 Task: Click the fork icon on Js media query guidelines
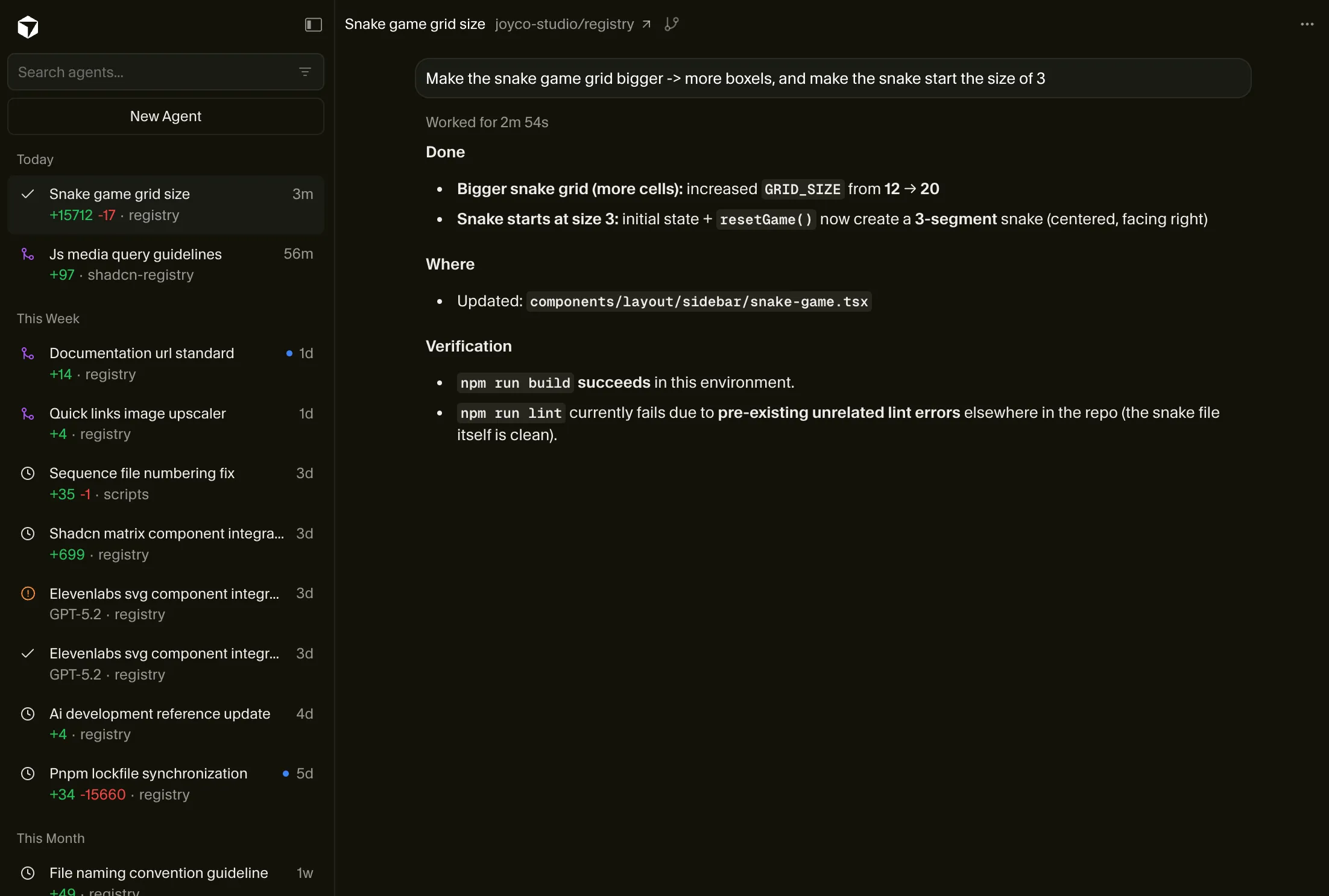point(28,254)
